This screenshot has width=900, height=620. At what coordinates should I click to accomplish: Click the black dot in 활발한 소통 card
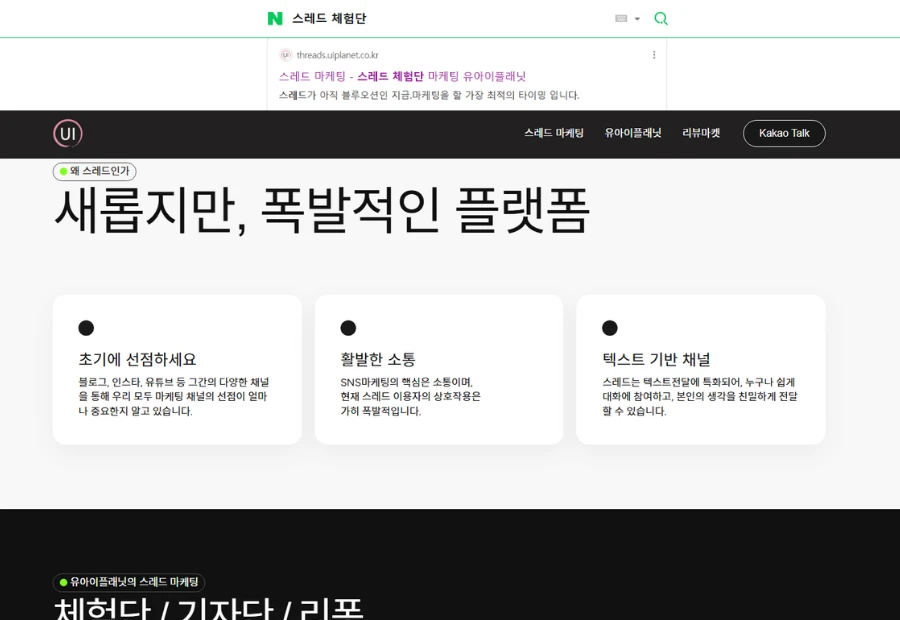point(348,328)
